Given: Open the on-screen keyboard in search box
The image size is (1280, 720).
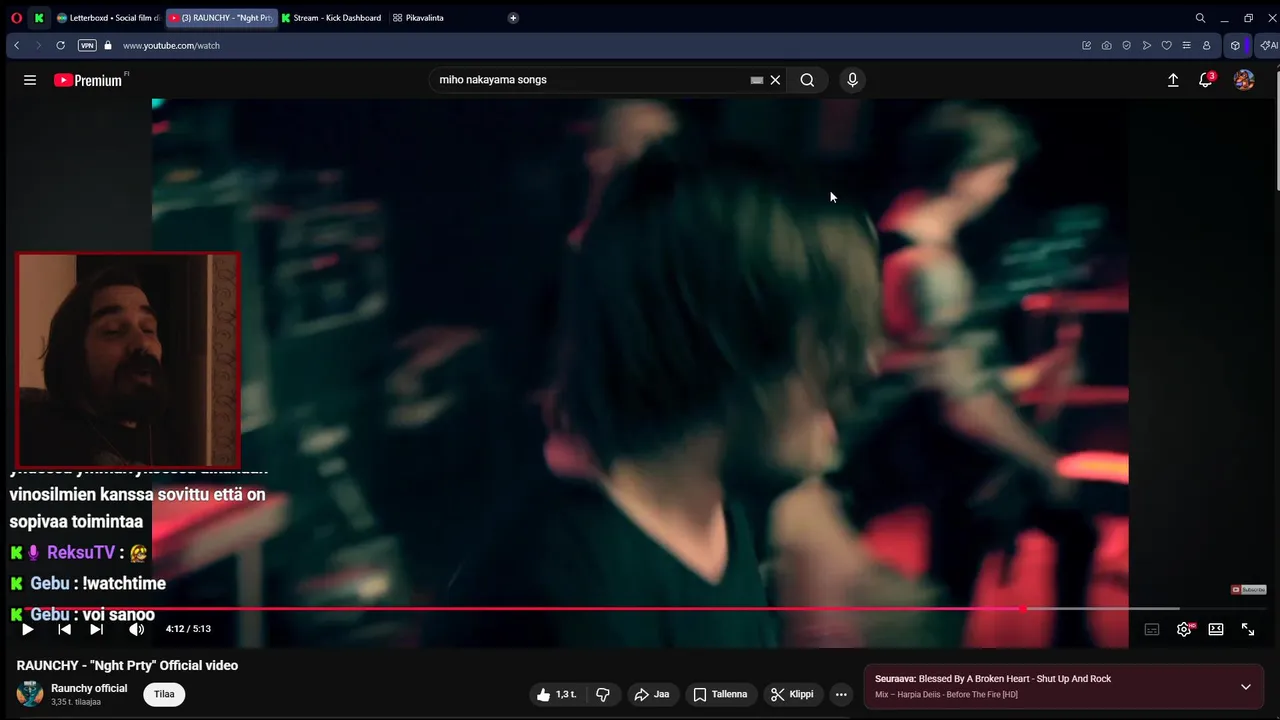Looking at the screenshot, I should click(757, 80).
